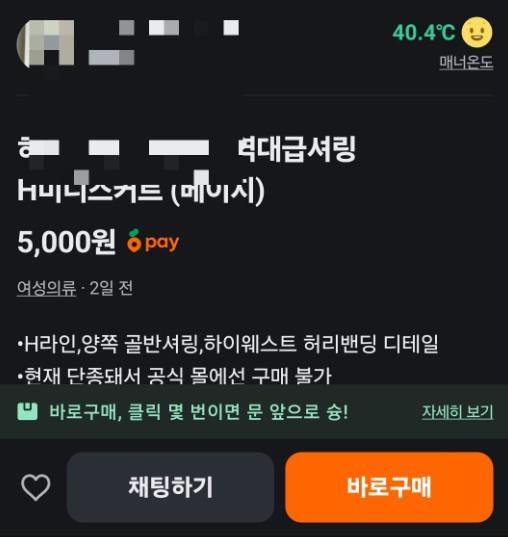Click the 5,000원 price text

[66, 242]
